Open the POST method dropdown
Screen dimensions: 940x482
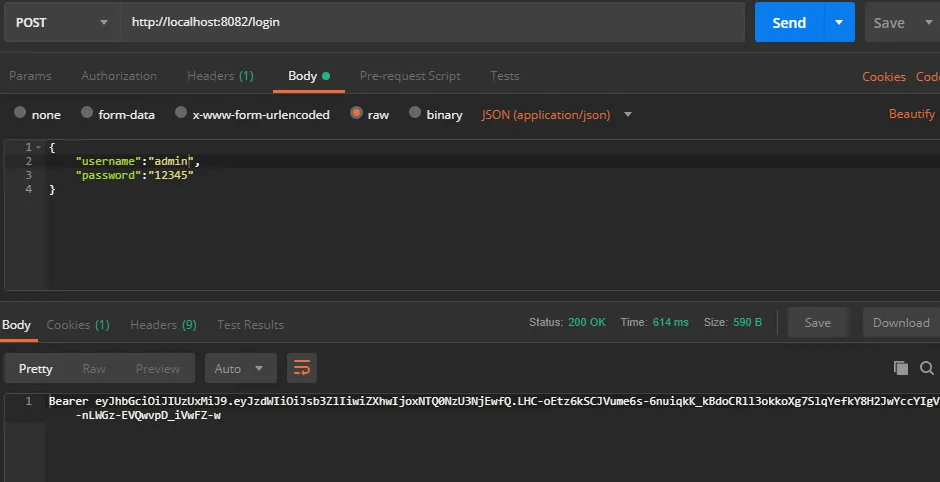coord(62,23)
